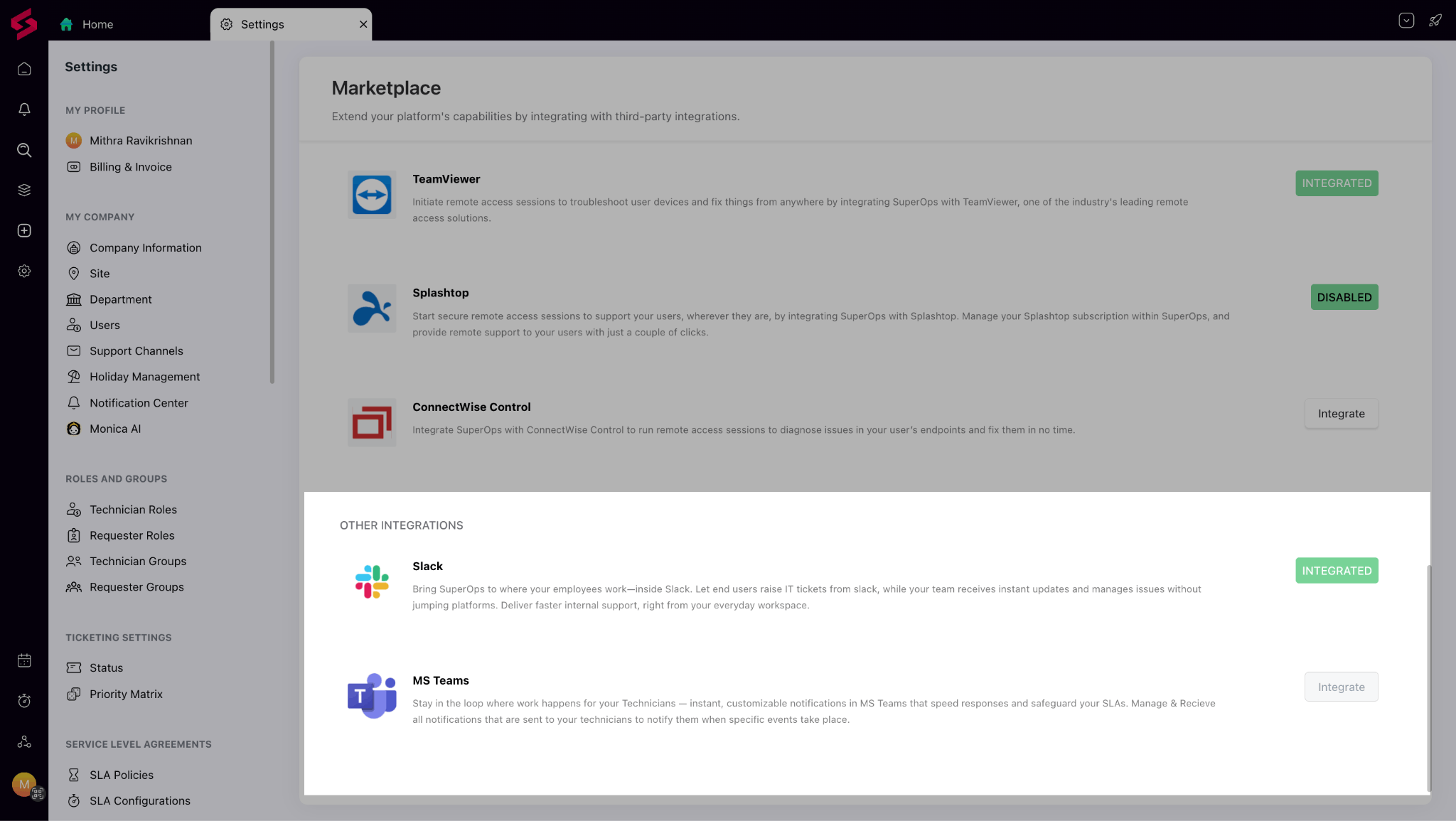Click the settings sidebar vertical scrollbar
1456x821 pixels.
click(x=272, y=213)
